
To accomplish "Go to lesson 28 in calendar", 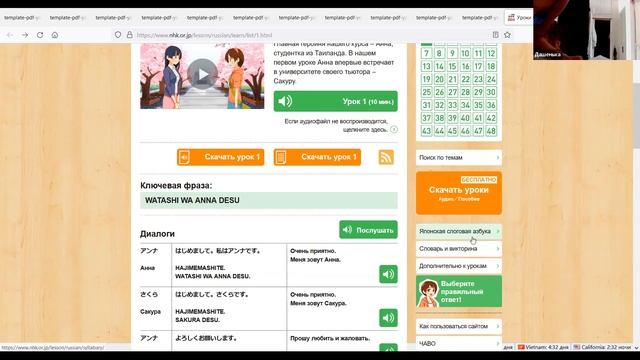I will (x=465, y=92).
